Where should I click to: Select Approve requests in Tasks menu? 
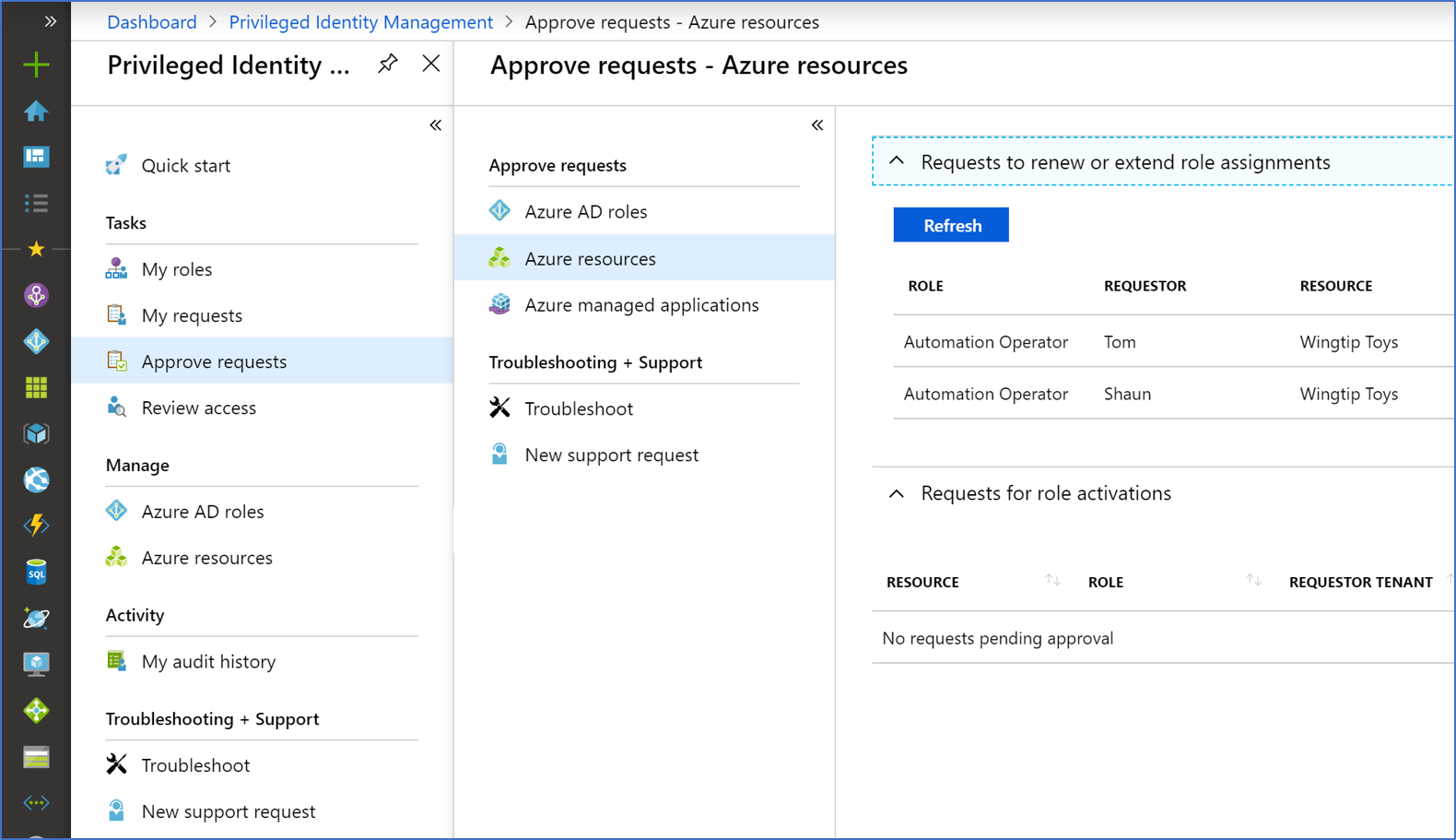coord(262,361)
